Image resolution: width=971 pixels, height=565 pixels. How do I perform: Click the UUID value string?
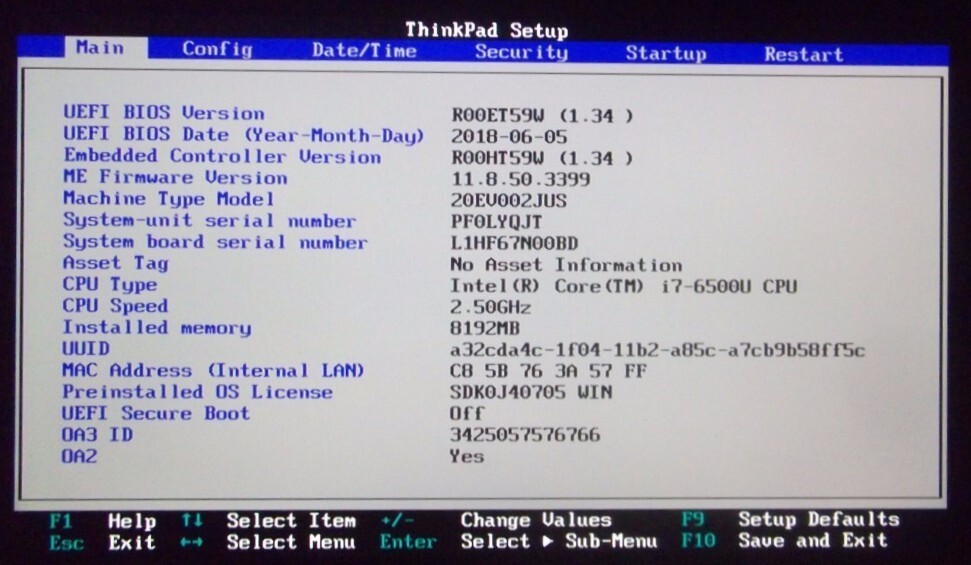[657, 350]
